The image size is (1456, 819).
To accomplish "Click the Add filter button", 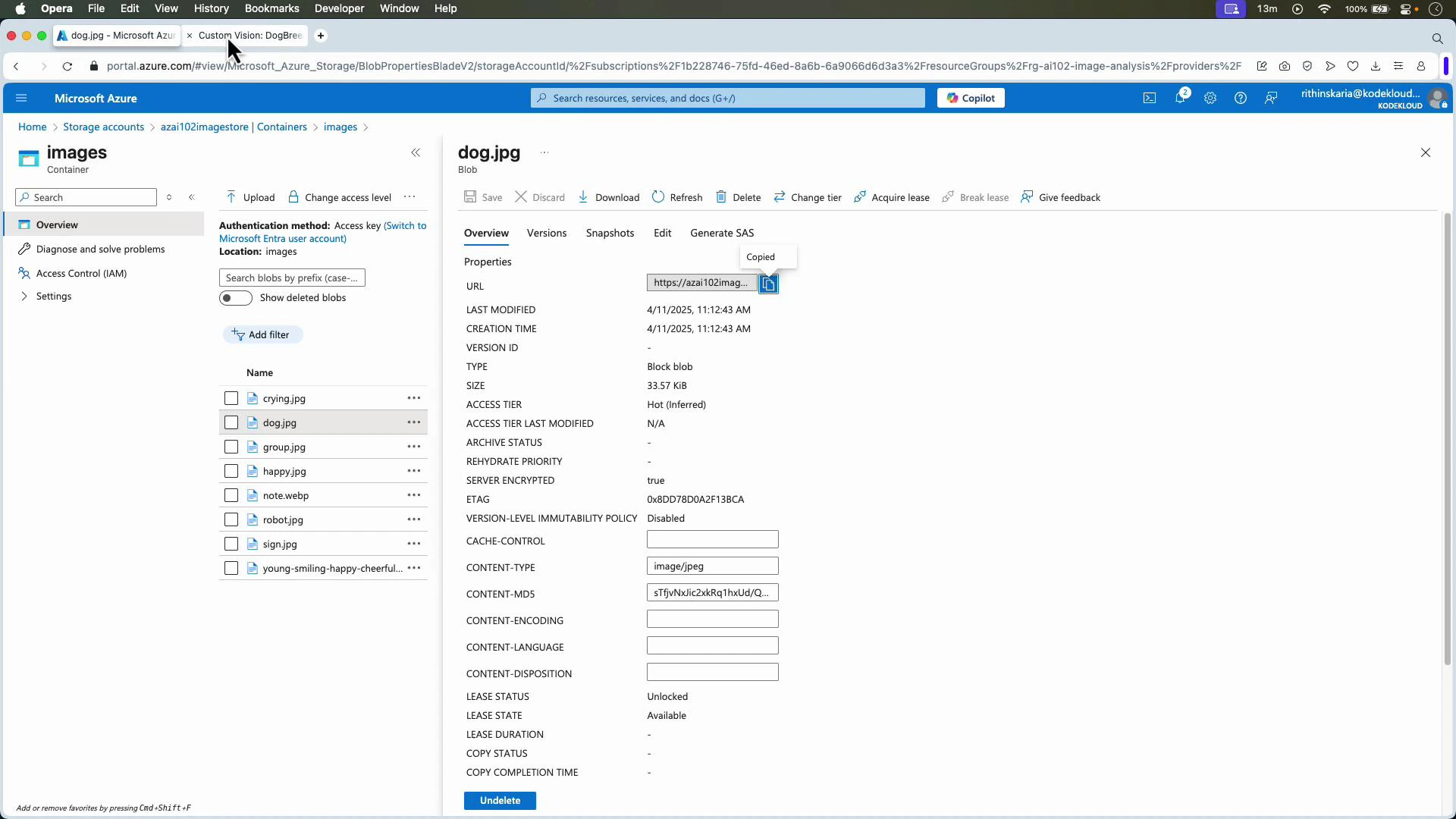I will point(262,334).
